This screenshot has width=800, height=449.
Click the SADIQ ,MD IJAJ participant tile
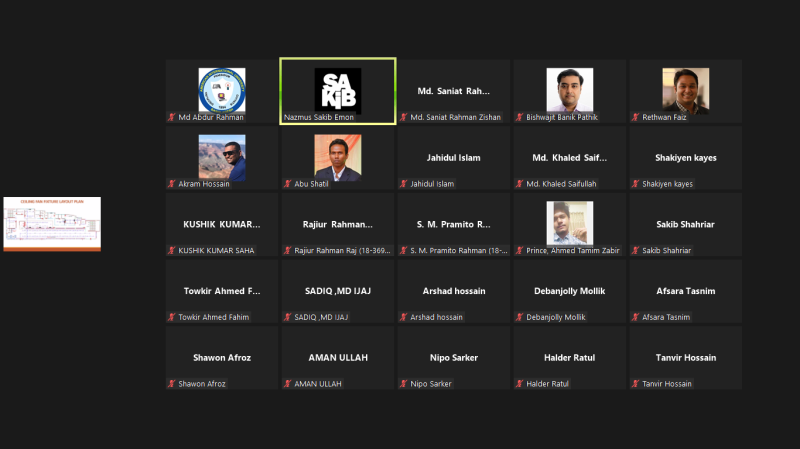pyautogui.click(x=338, y=291)
